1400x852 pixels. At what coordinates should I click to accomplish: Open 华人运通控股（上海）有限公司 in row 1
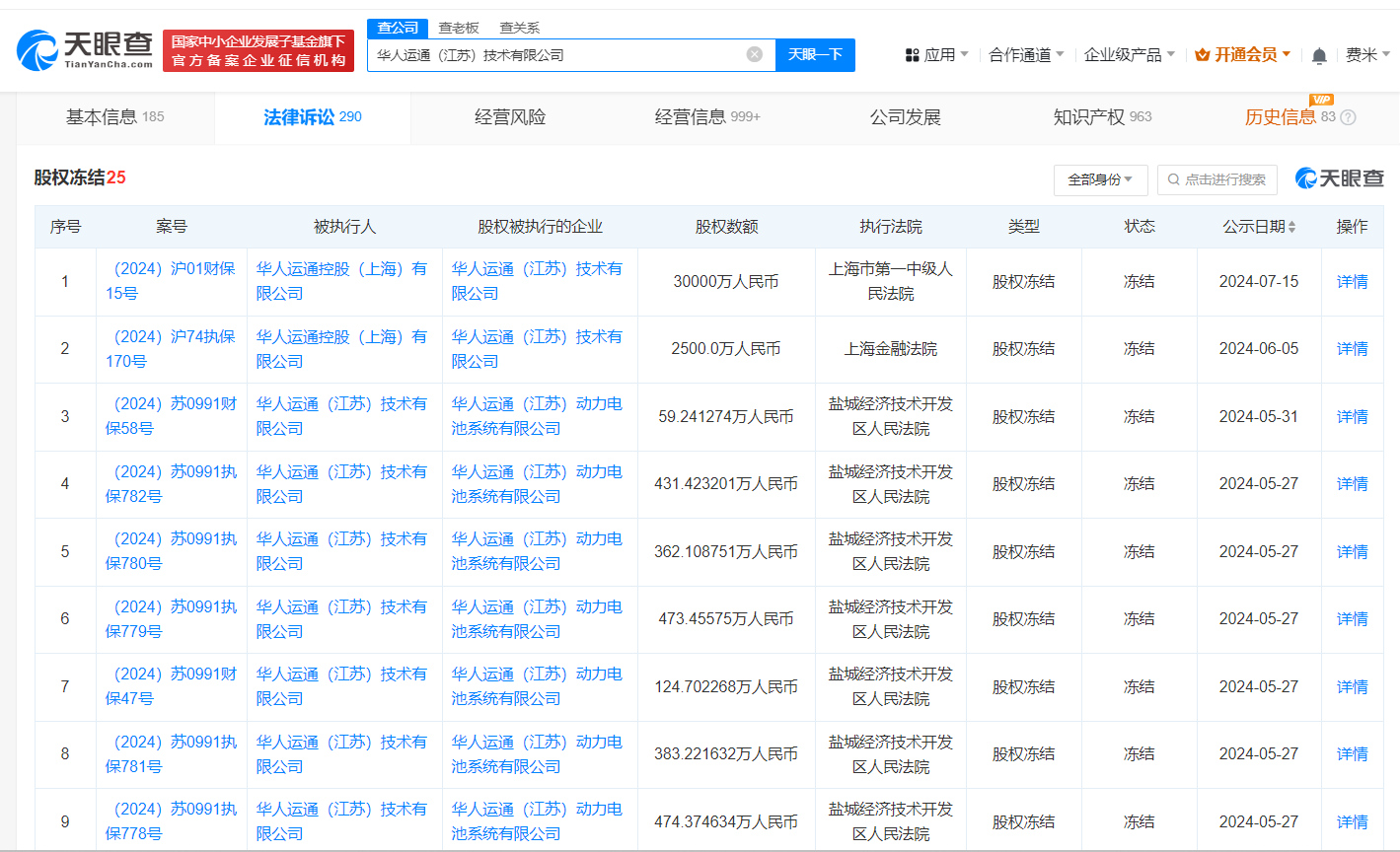tap(342, 281)
